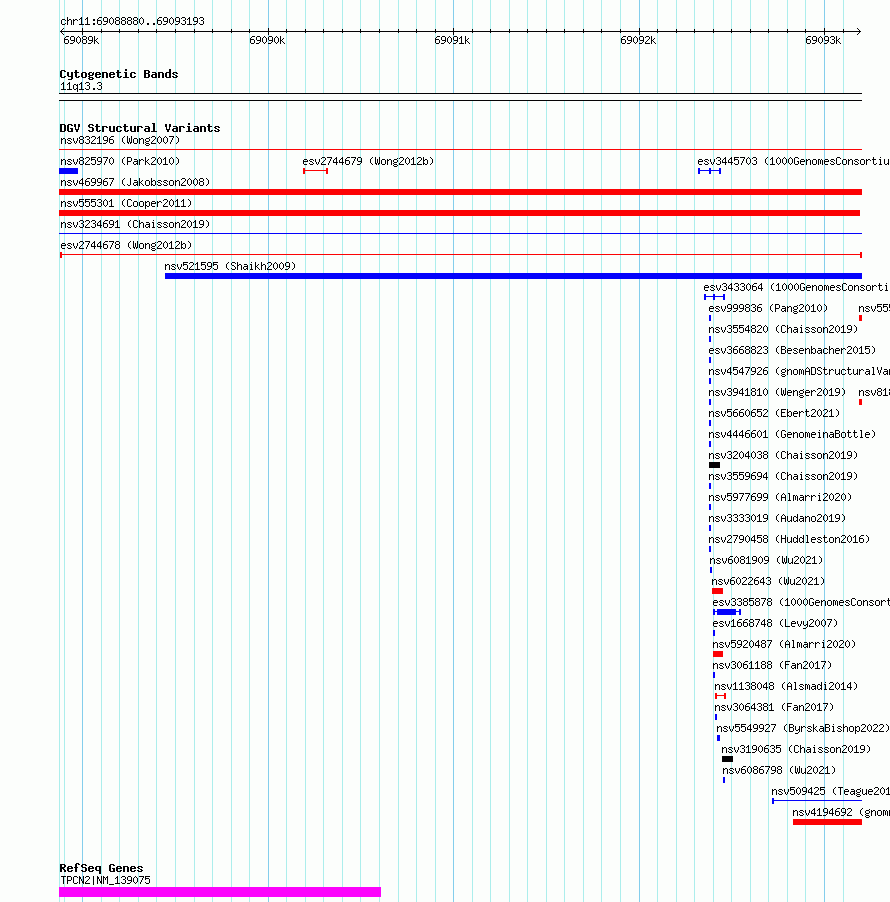
Task: Select the nsv5920487 (Almarri2020) red bar
Action: point(718,654)
